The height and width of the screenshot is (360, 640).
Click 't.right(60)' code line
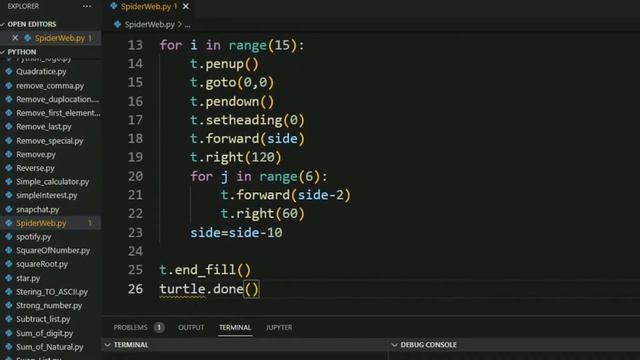click(263, 214)
